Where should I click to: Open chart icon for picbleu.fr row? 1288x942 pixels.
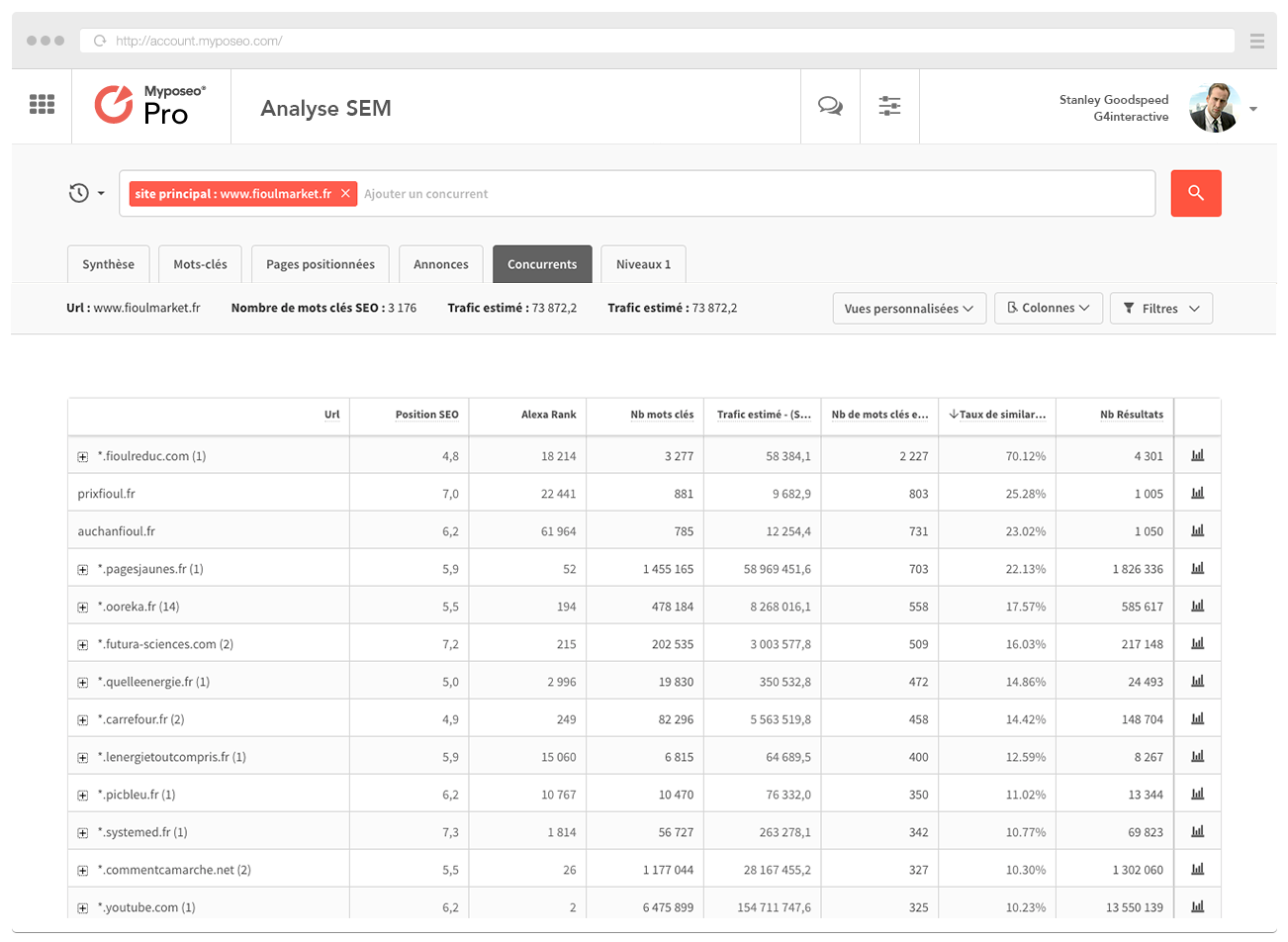pyautogui.click(x=1198, y=794)
